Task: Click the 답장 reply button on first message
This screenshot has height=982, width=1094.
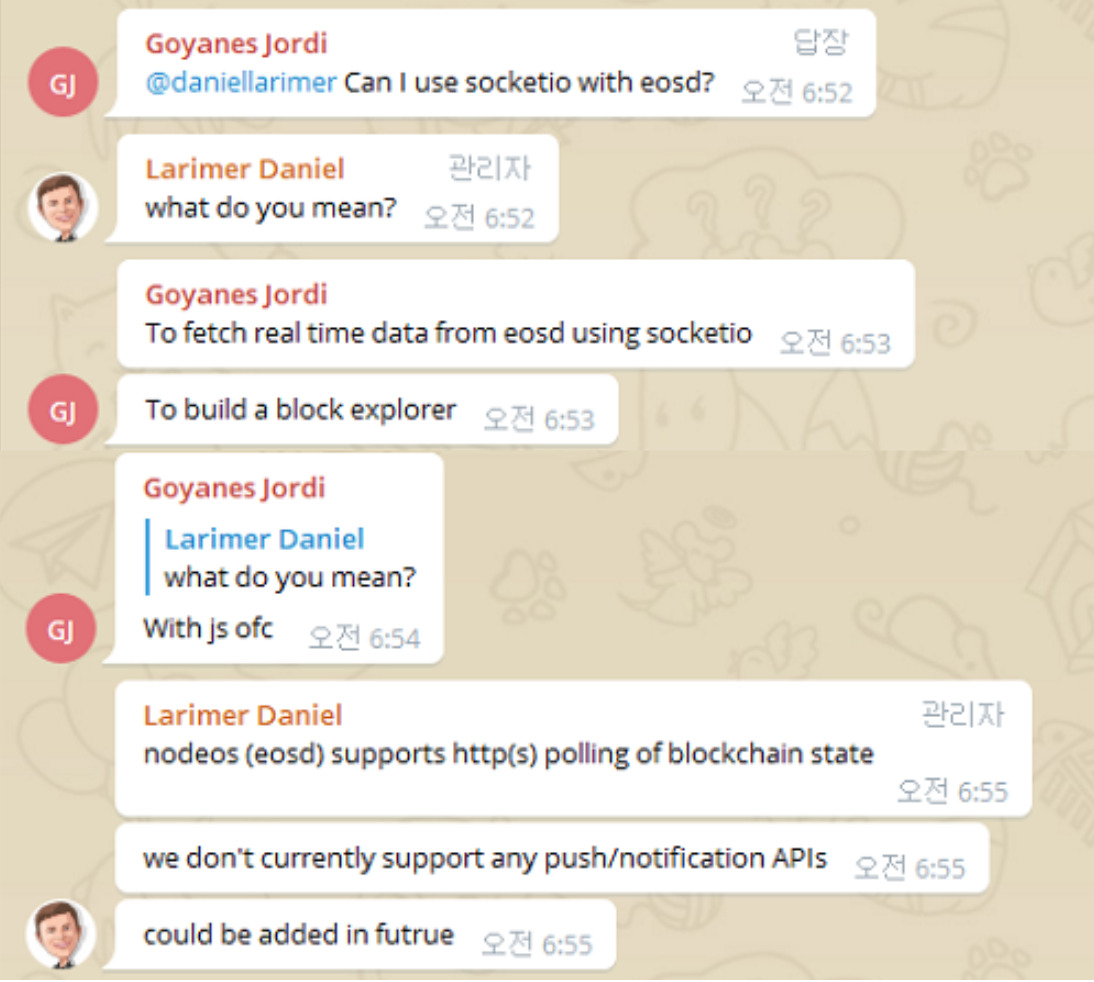Action: pos(821,43)
